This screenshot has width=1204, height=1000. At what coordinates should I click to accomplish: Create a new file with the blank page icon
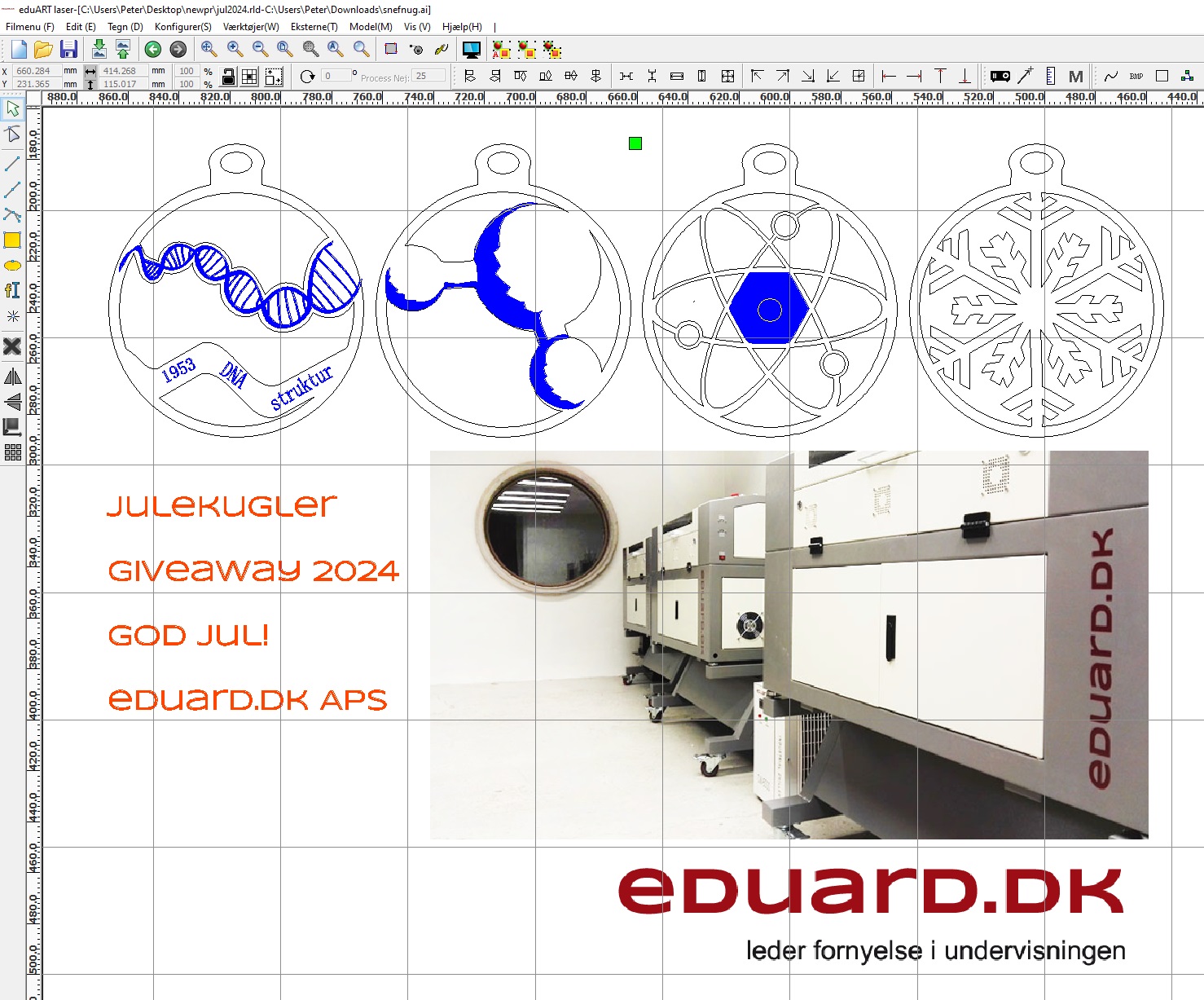click(19, 49)
